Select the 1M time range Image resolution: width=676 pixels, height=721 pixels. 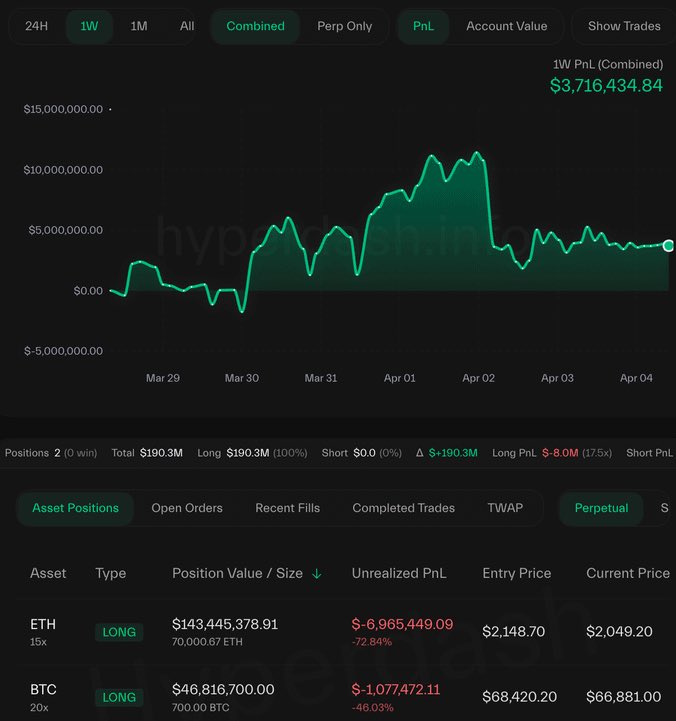point(139,26)
